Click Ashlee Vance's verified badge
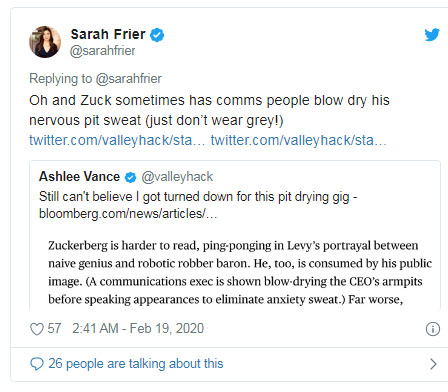The height and width of the screenshot is (392, 448). pos(130,177)
